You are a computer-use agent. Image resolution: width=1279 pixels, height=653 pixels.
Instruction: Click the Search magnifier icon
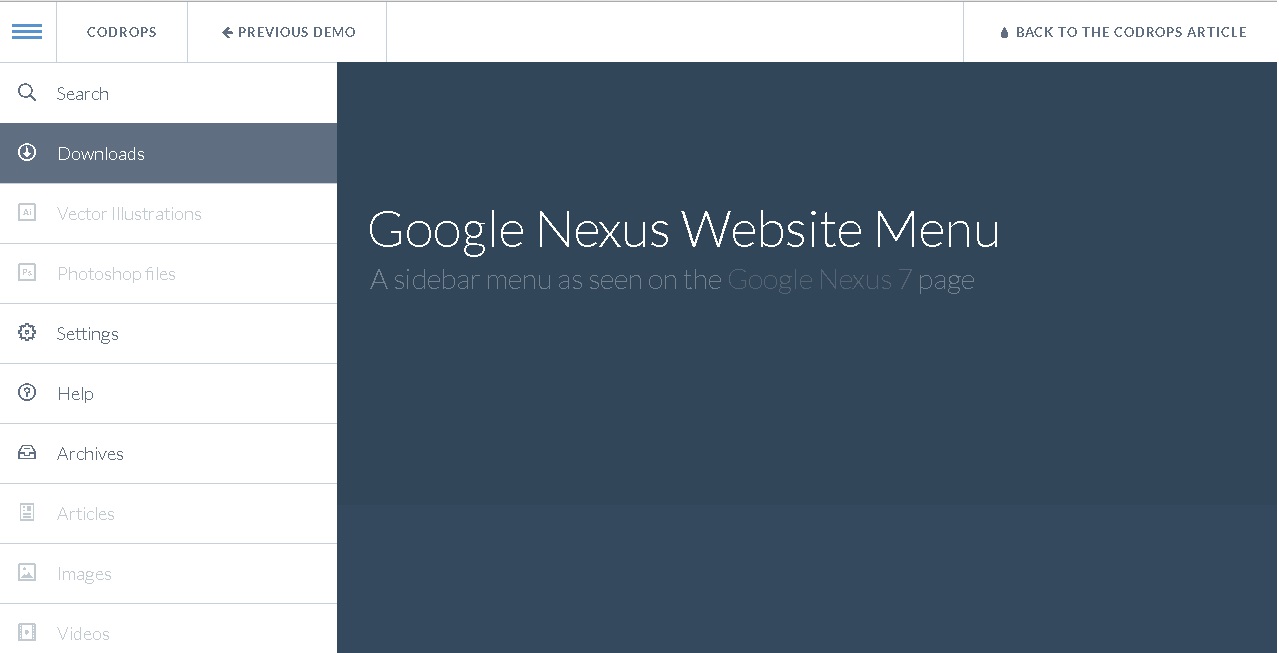pos(27,93)
